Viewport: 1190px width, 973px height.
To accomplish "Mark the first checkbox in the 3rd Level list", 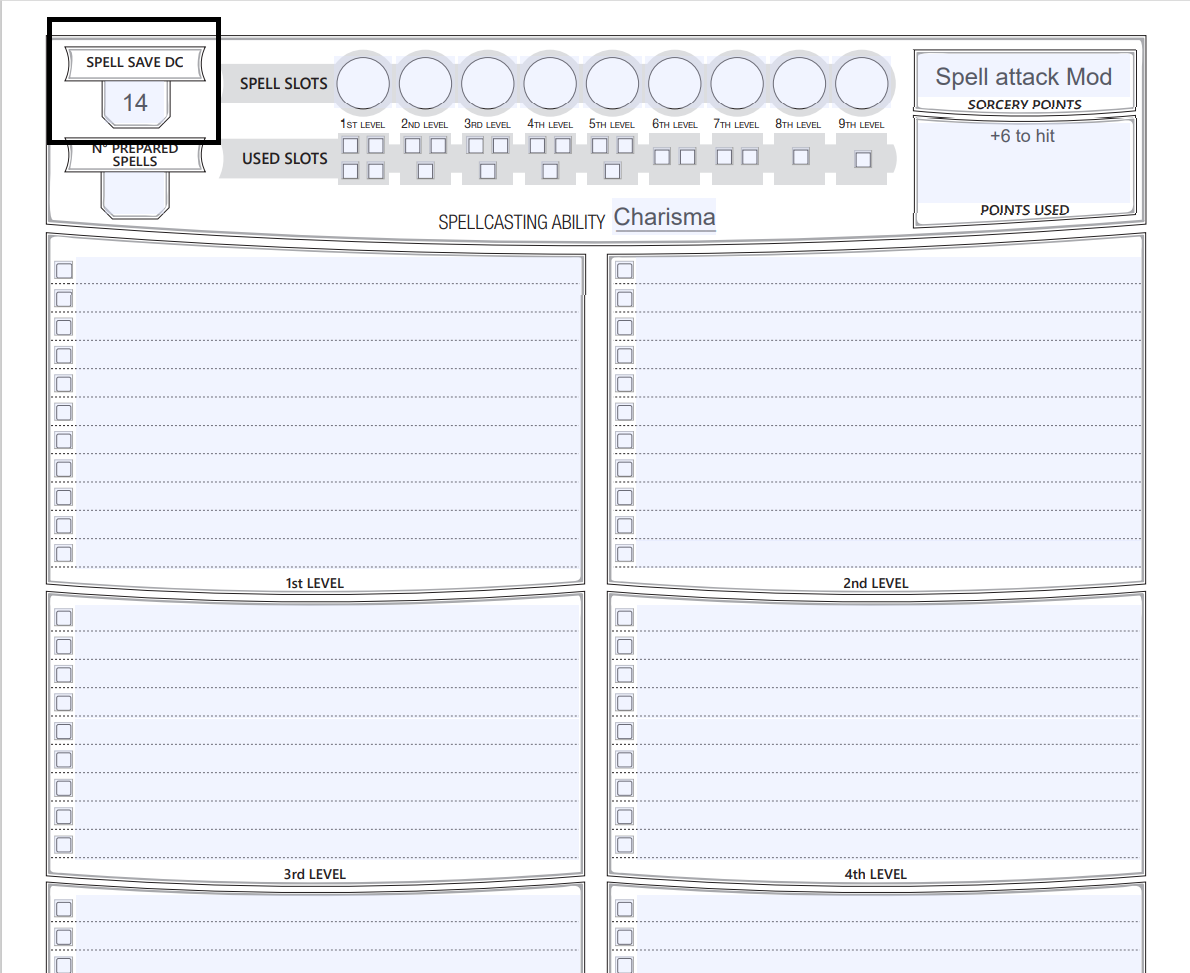I will [x=63, y=618].
